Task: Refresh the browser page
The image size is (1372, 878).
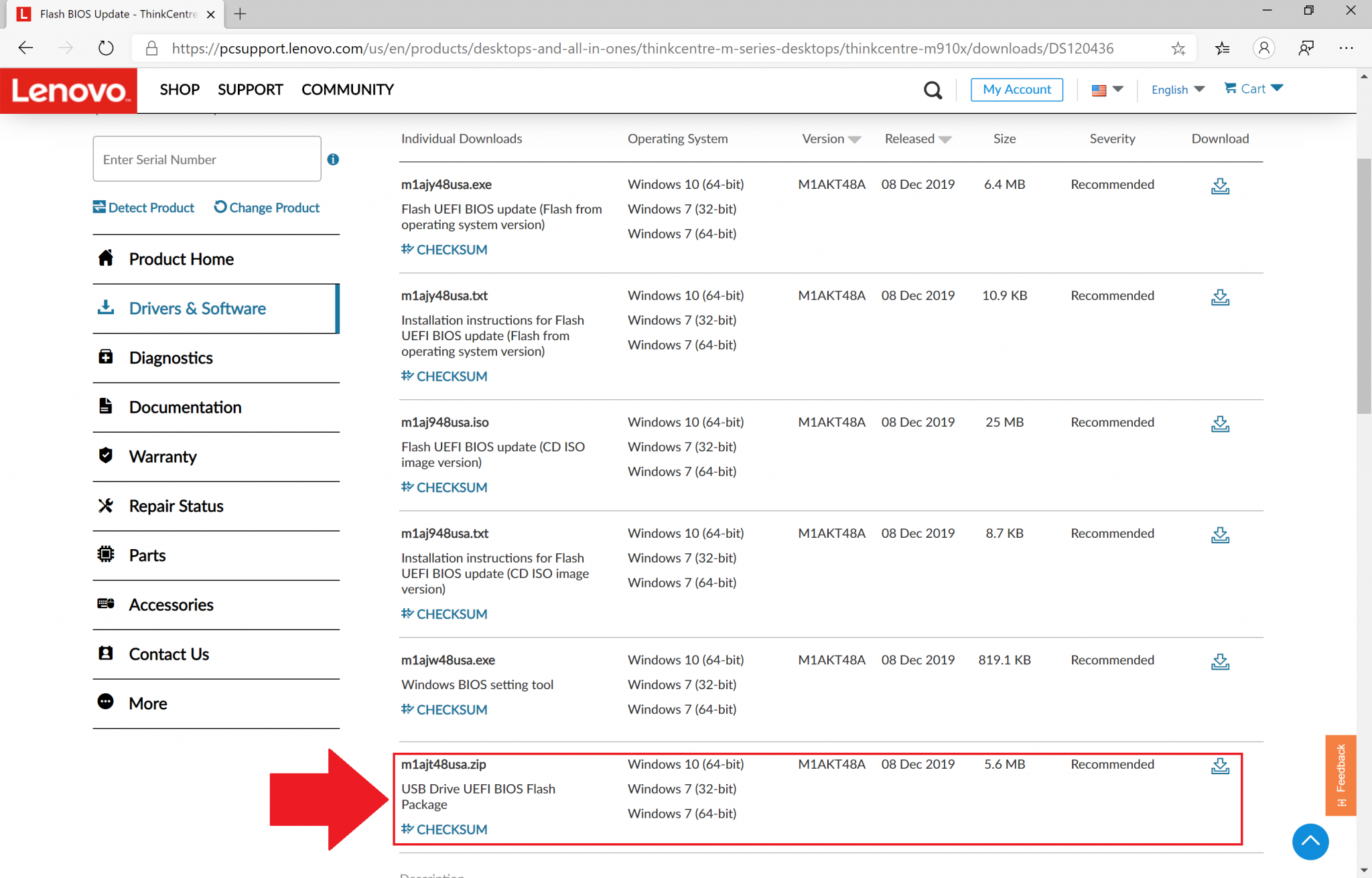Action: click(x=106, y=48)
